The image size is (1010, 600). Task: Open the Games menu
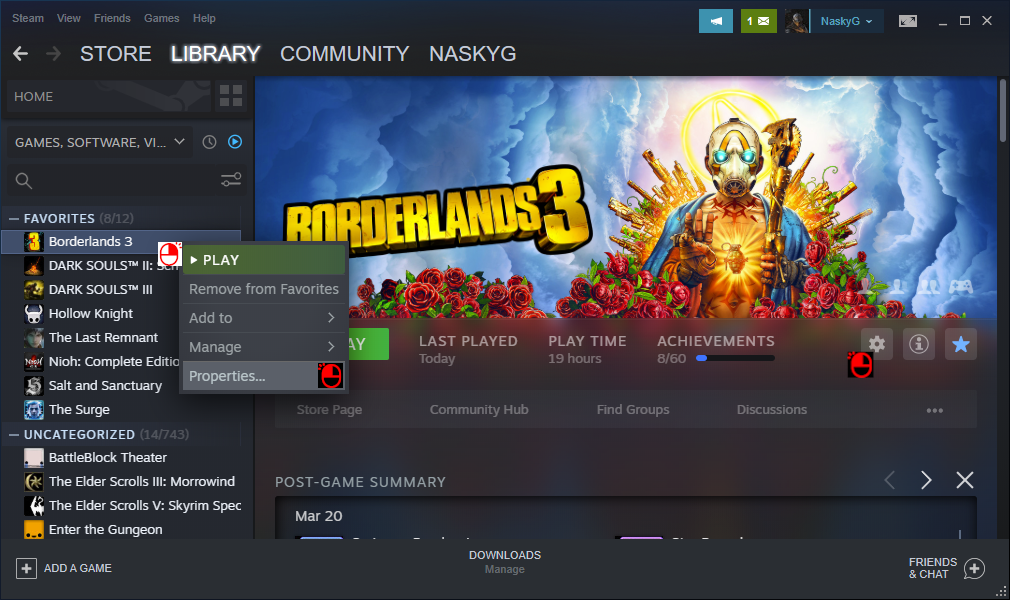162,18
